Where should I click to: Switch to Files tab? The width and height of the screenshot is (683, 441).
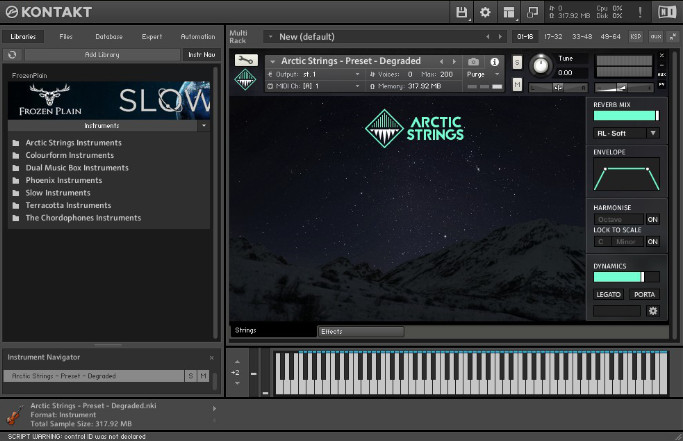click(x=66, y=37)
